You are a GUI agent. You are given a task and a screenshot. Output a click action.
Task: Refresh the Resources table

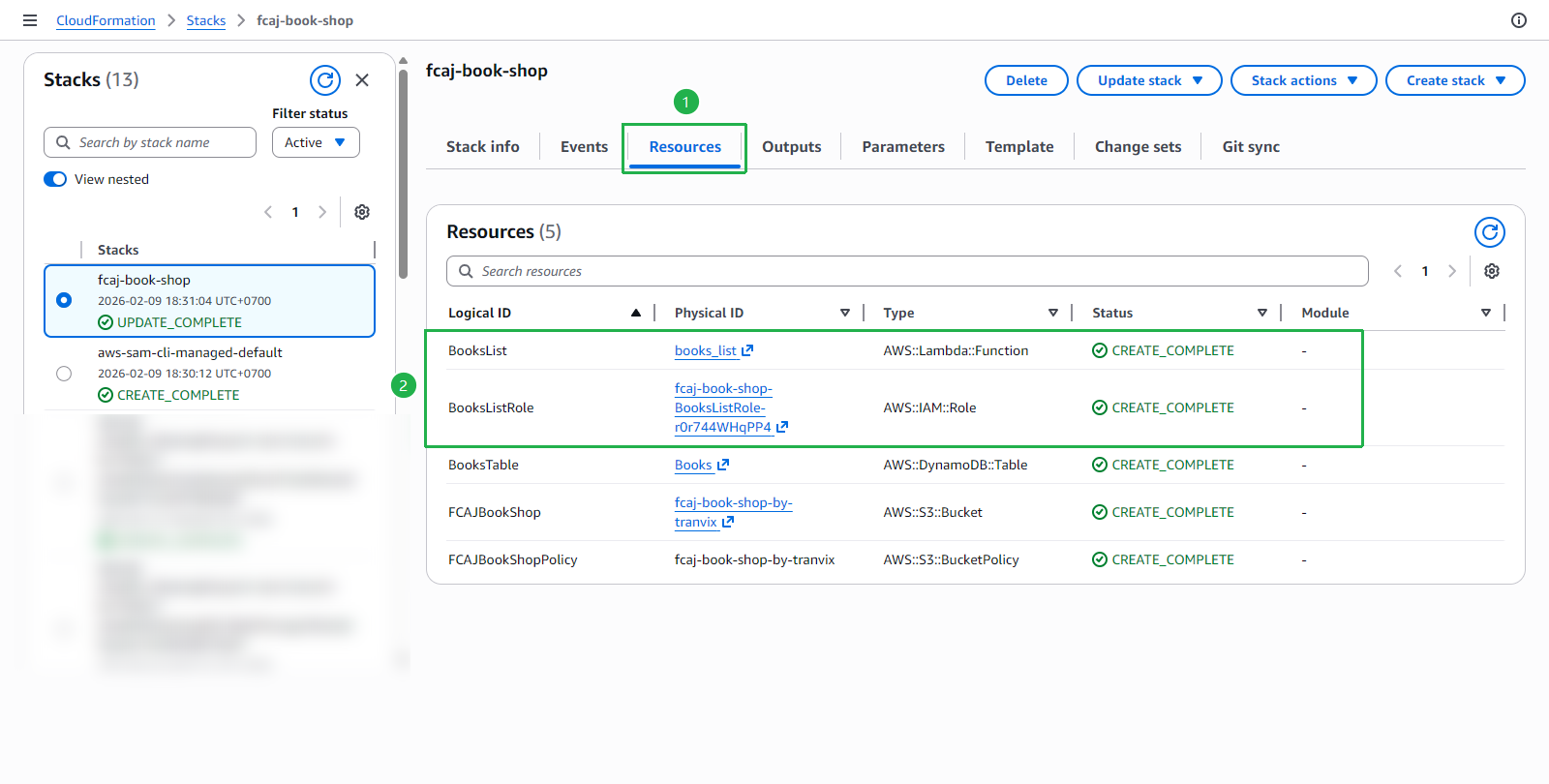pyautogui.click(x=1490, y=232)
